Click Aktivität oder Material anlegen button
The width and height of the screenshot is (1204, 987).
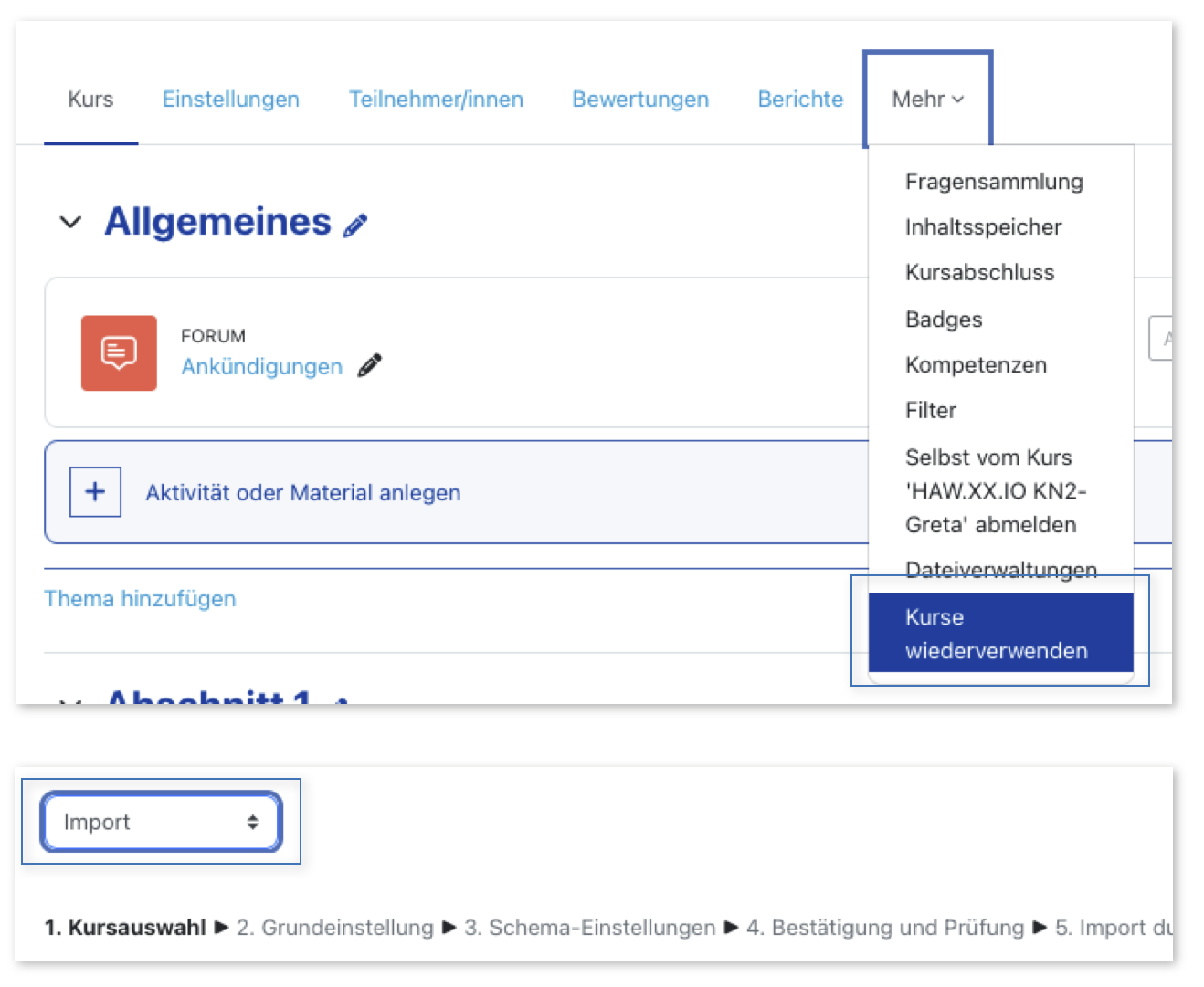(302, 493)
